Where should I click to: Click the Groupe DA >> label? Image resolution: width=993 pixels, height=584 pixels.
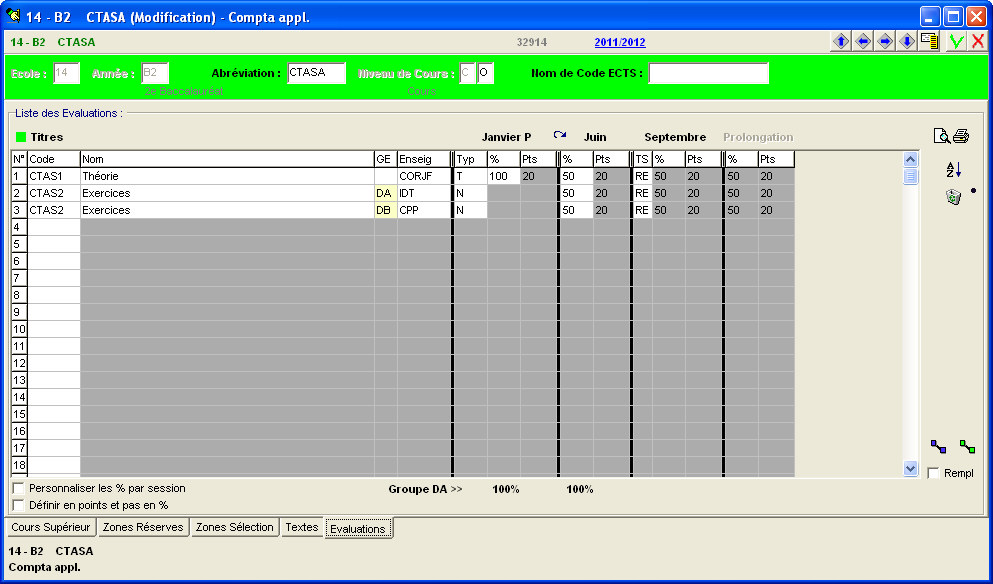[425, 489]
